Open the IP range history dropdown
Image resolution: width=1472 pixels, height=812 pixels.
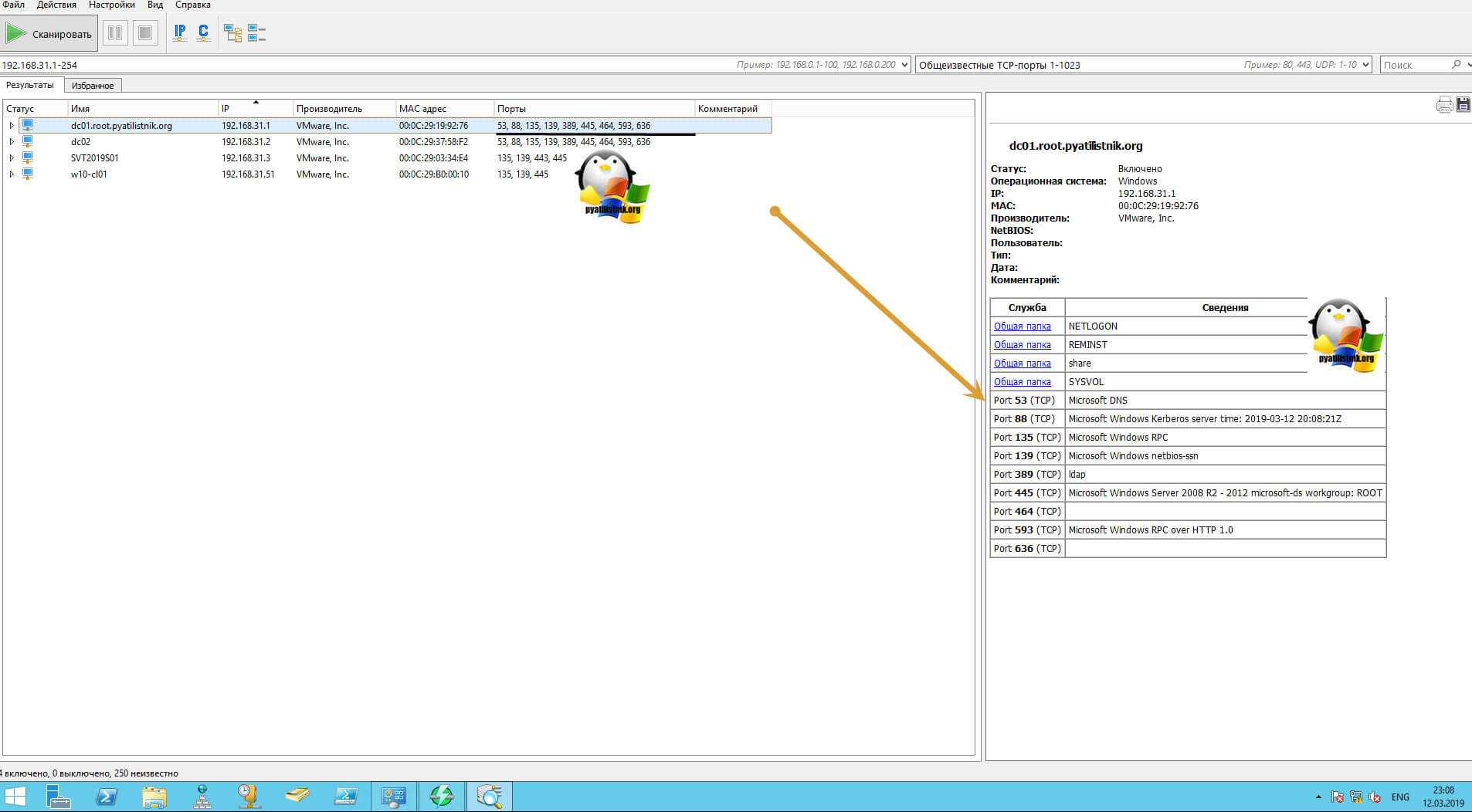pos(904,65)
